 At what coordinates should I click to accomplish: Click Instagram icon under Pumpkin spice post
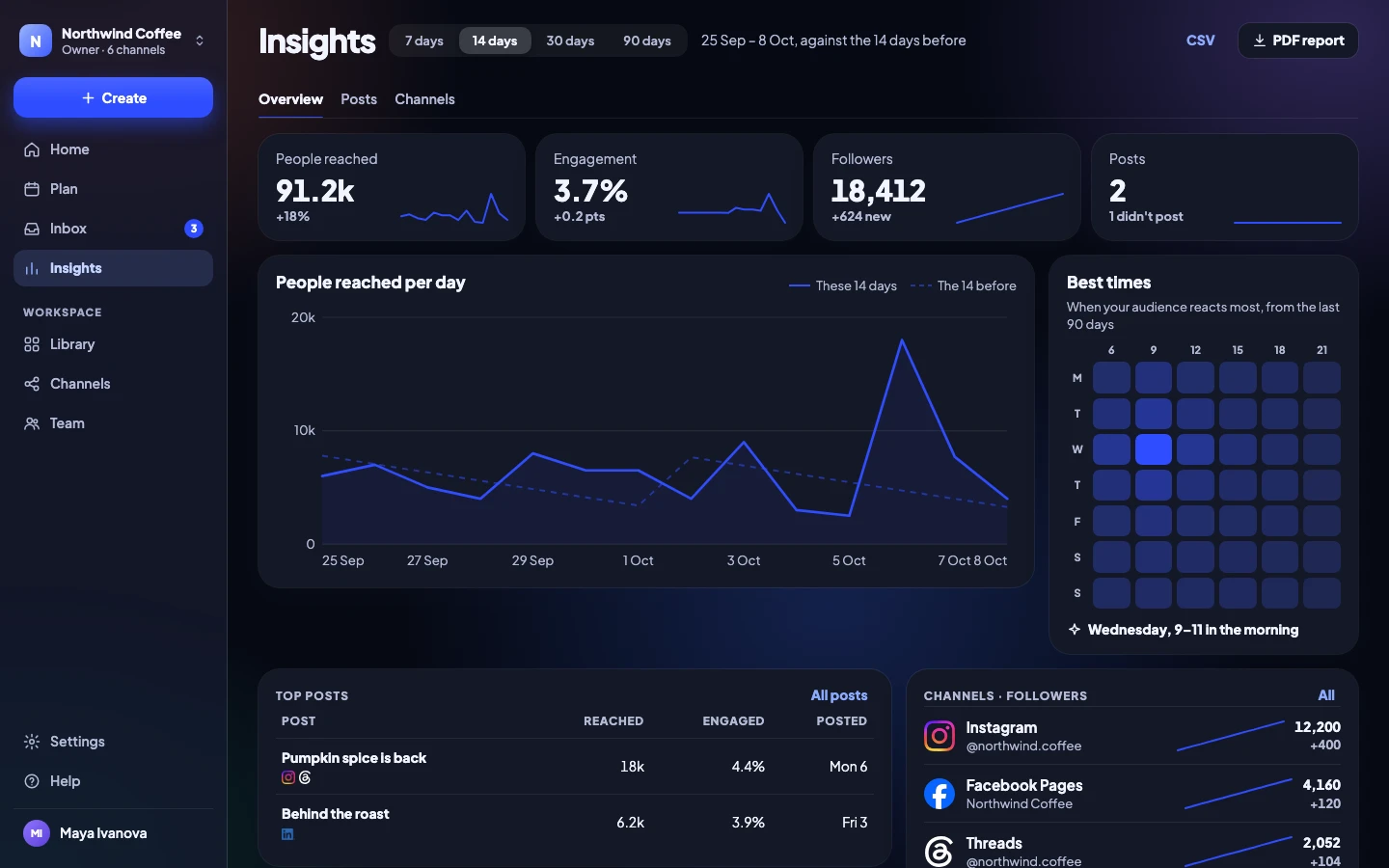[288, 777]
